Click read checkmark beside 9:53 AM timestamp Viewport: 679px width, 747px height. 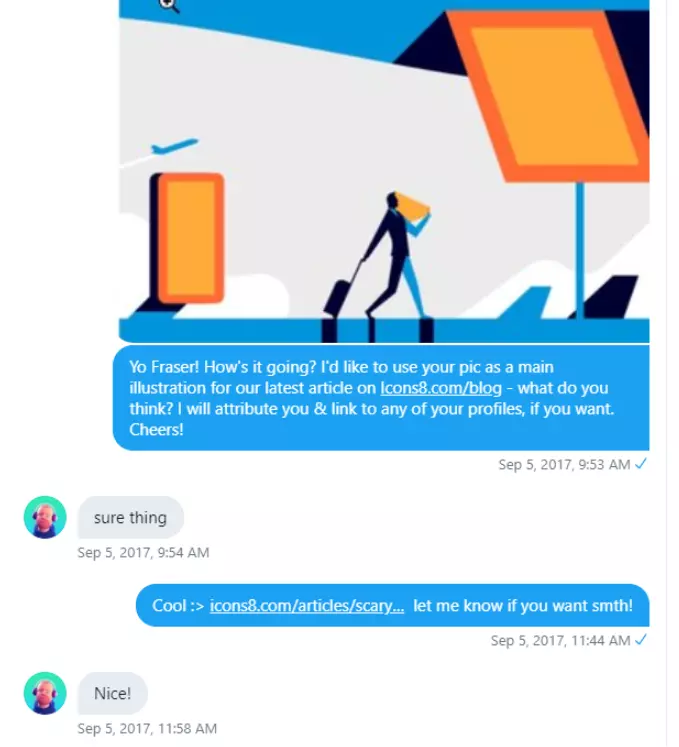tap(641, 464)
